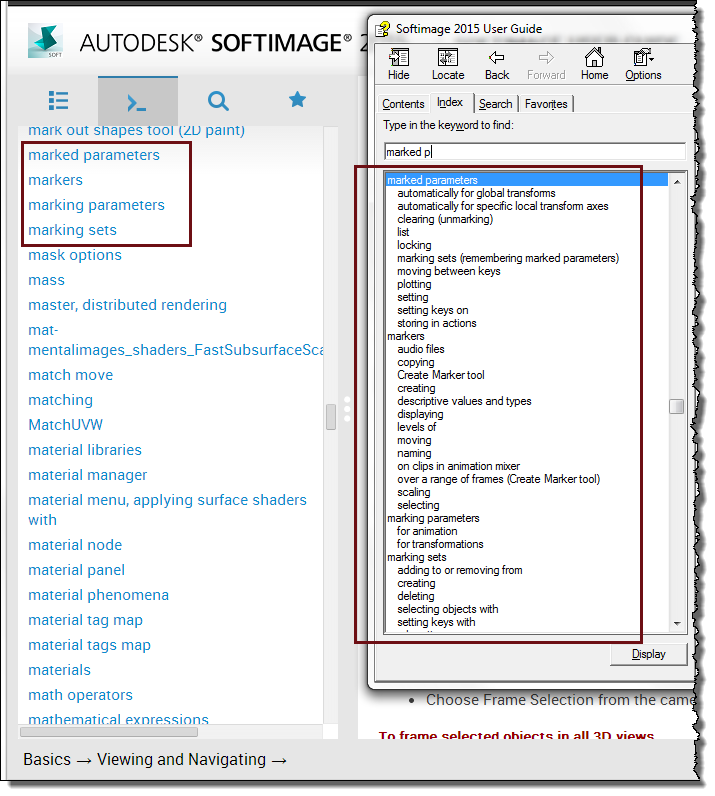
Task: Open the Options toolbar menu
Action: pyautogui.click(x=643, y=64)
